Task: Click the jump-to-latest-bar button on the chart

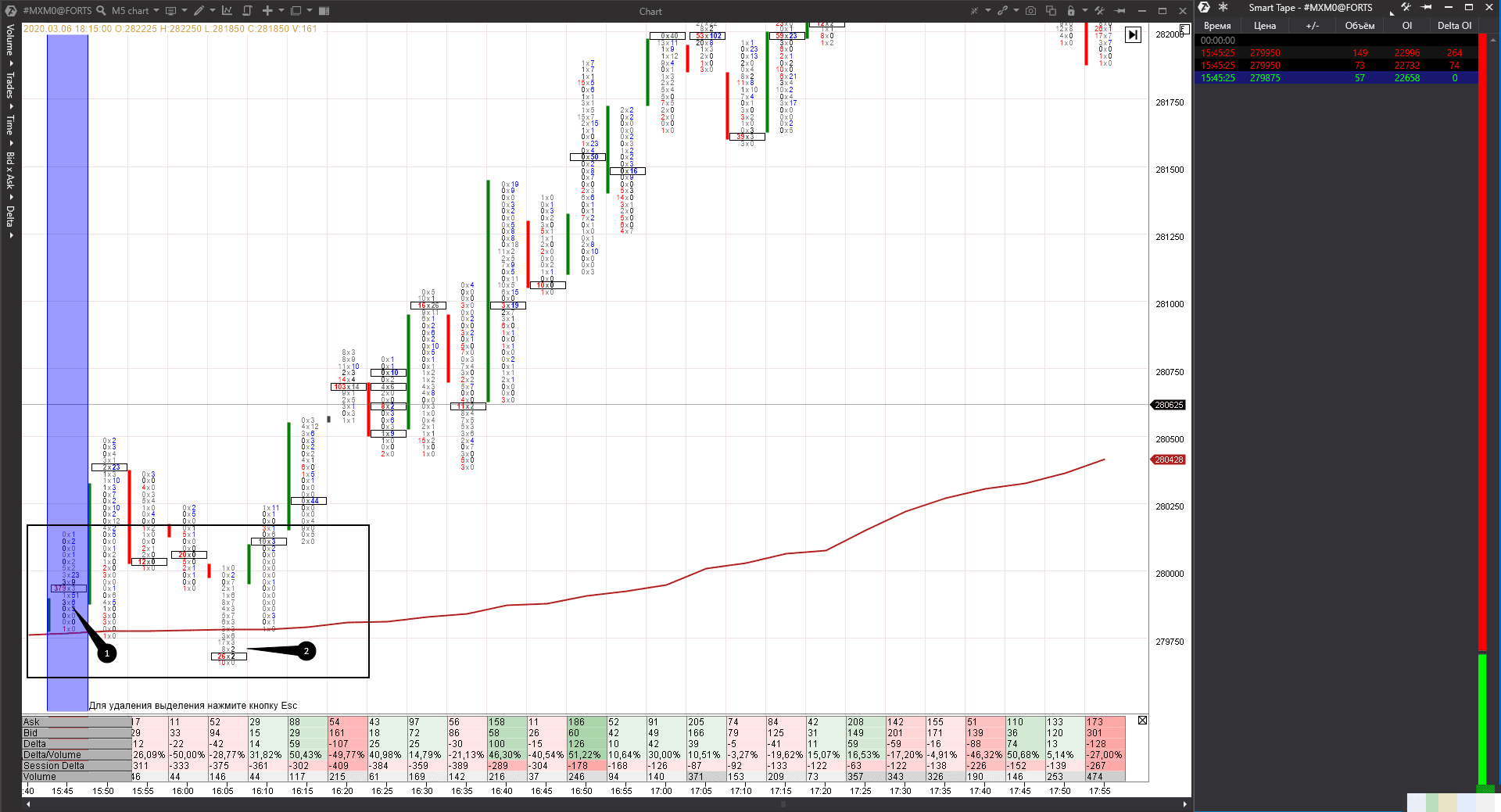Action: pyautogui.click(x=1134, y=35)
